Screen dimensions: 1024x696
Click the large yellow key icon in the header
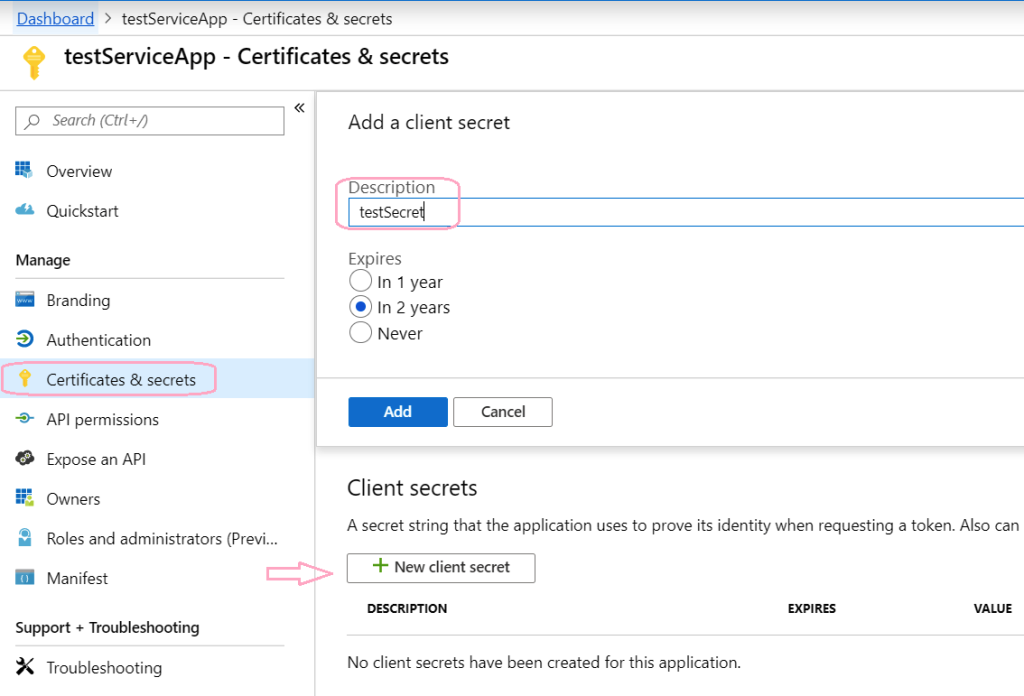[34, 63]
